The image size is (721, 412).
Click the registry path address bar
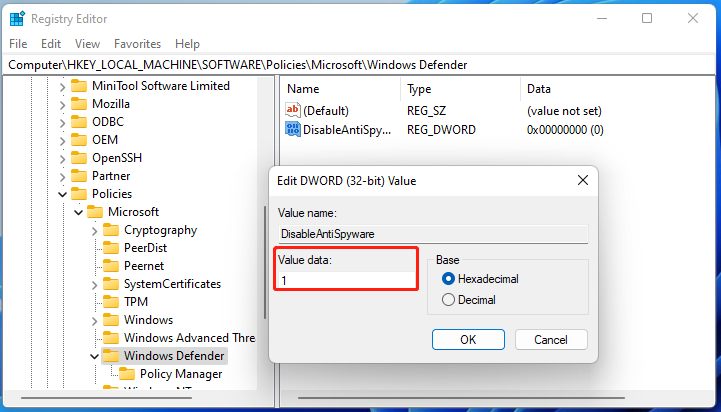(x=360, y=65)
